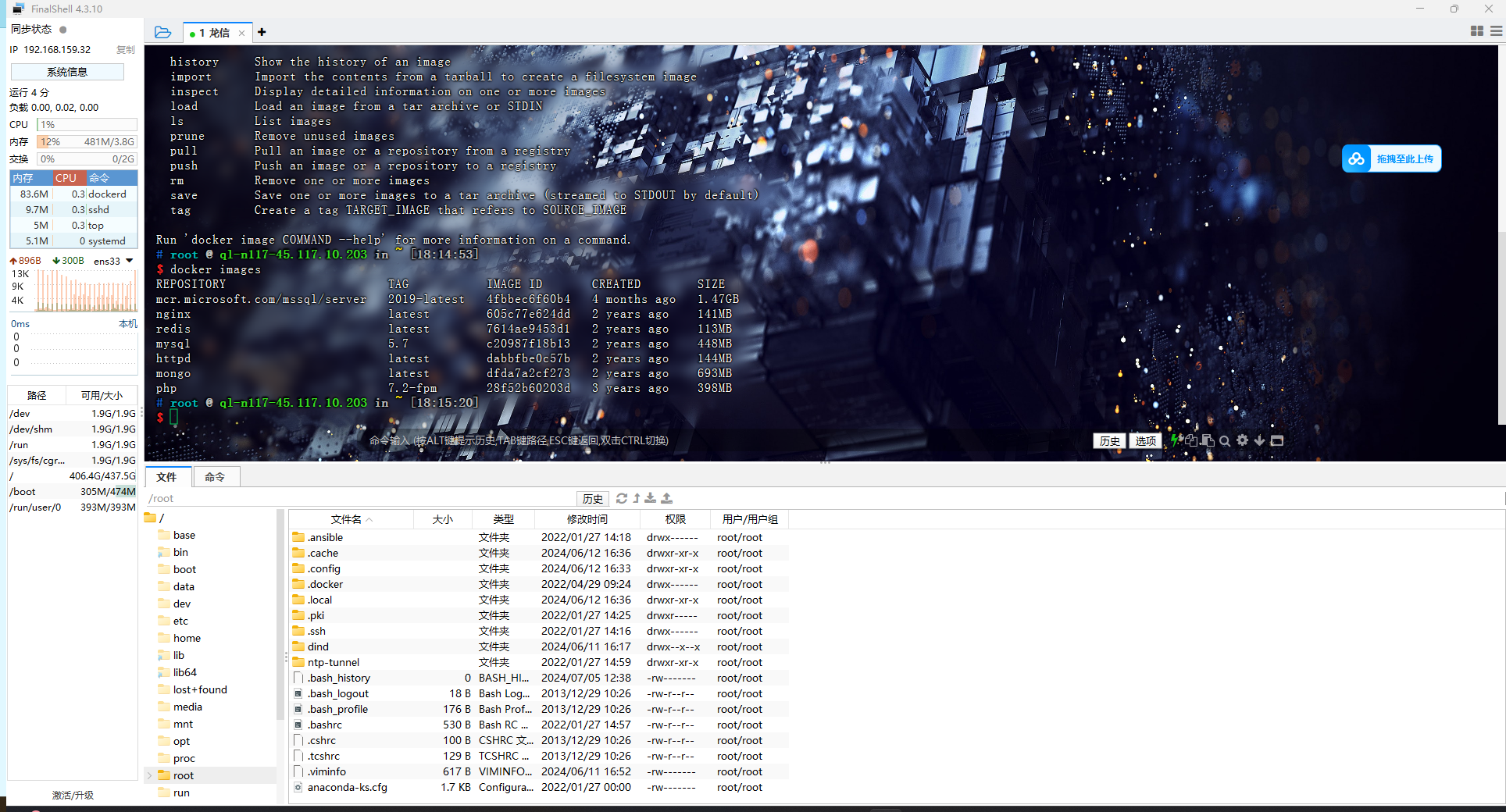This screenshot has height=812, width=1506.
Task: Click the file download icon
Action: tap(651, 498)
